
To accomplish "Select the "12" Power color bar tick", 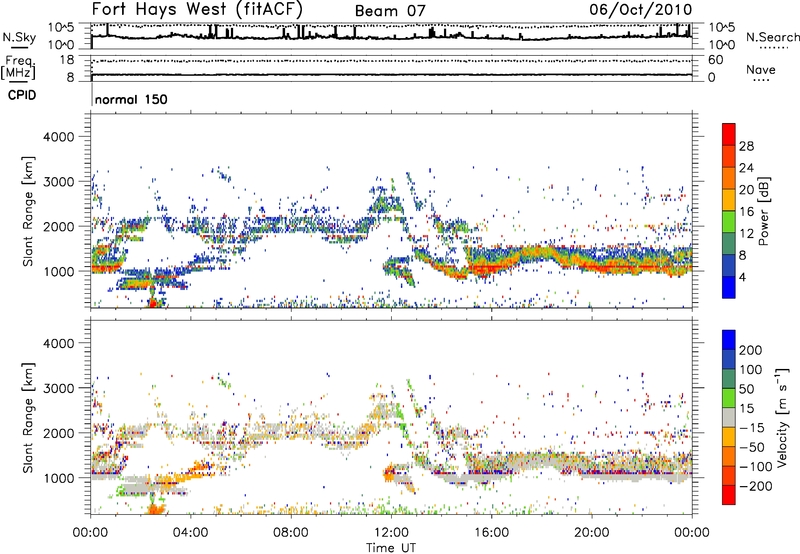I will (x=746, y=234).
